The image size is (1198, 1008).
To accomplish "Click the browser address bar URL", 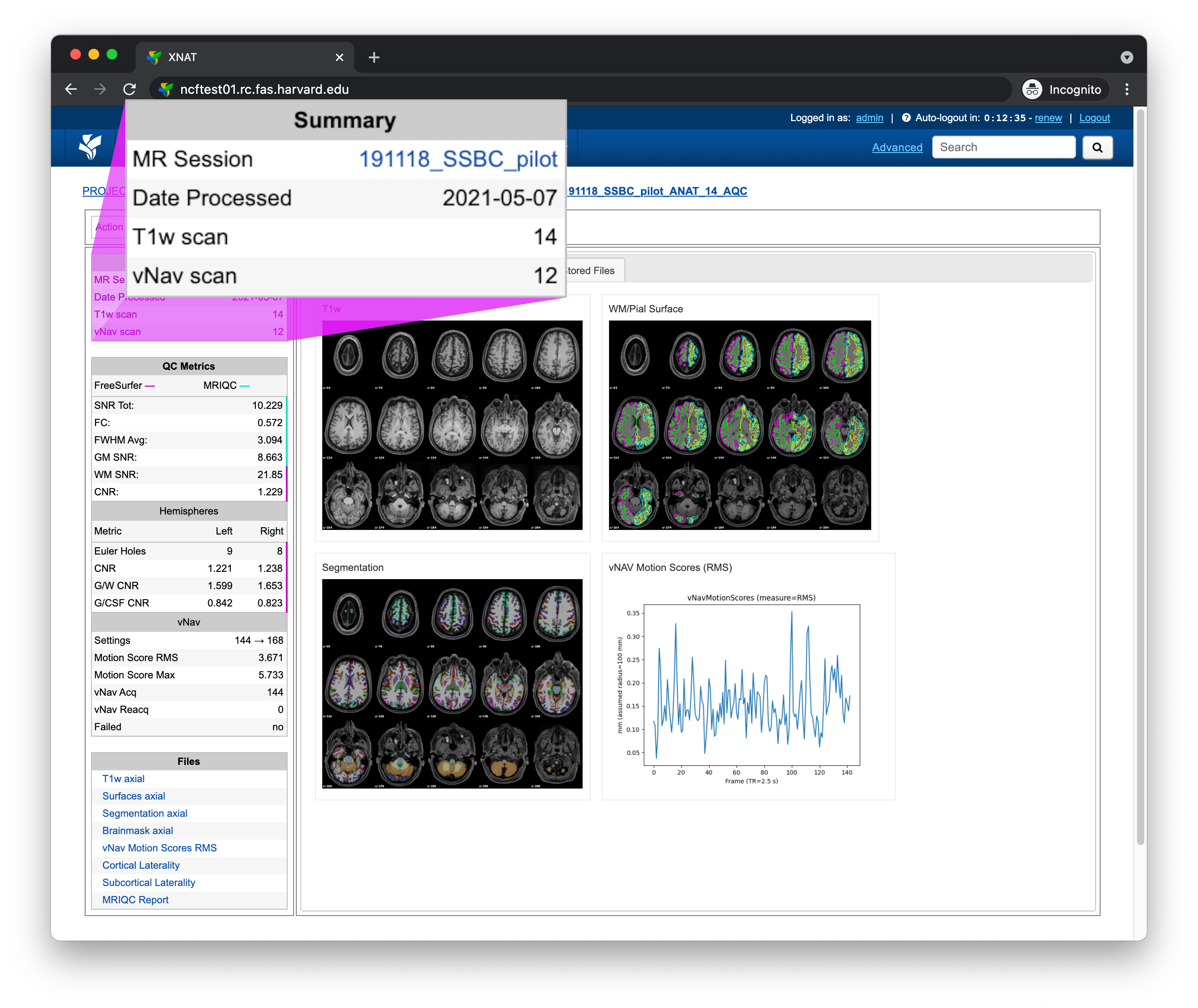I will click(264, 89).
